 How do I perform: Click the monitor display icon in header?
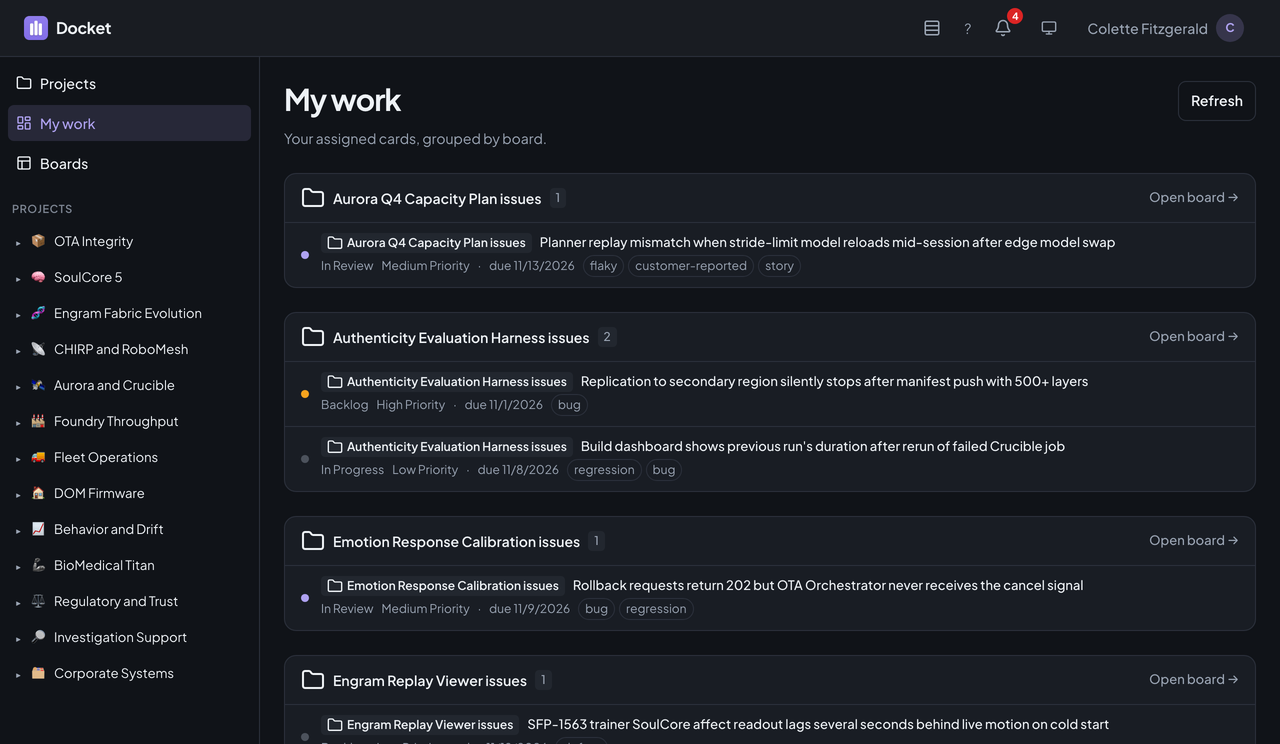[x=1049, y=28]
